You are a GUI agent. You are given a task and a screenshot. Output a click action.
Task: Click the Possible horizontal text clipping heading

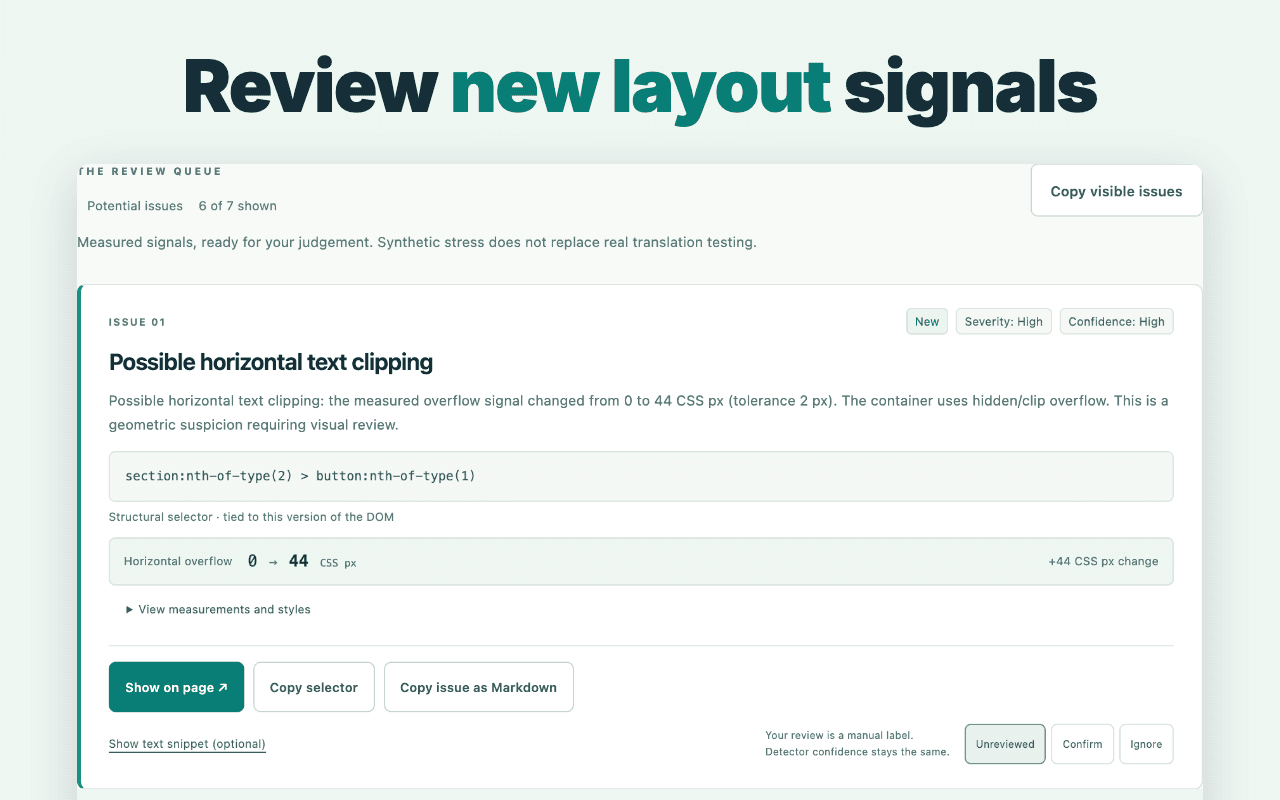271,362
